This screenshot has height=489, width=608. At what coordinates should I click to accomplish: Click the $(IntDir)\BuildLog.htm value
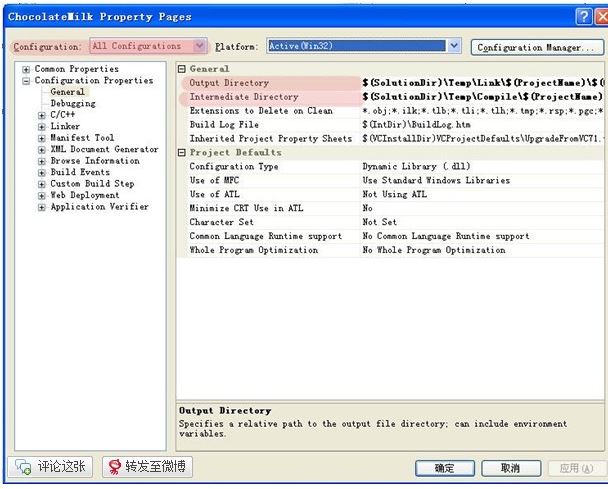pyautogui.click(x=416, y=125)
